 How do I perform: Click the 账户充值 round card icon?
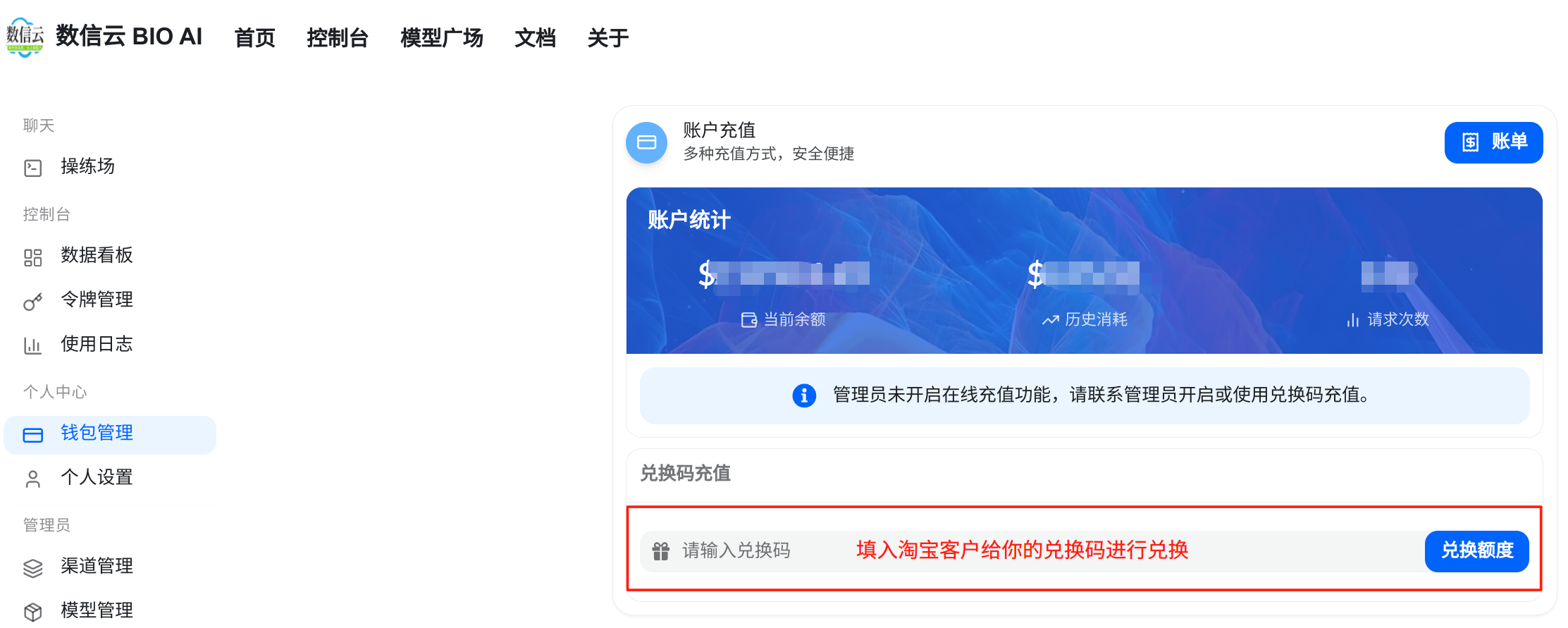coord(646,142)
